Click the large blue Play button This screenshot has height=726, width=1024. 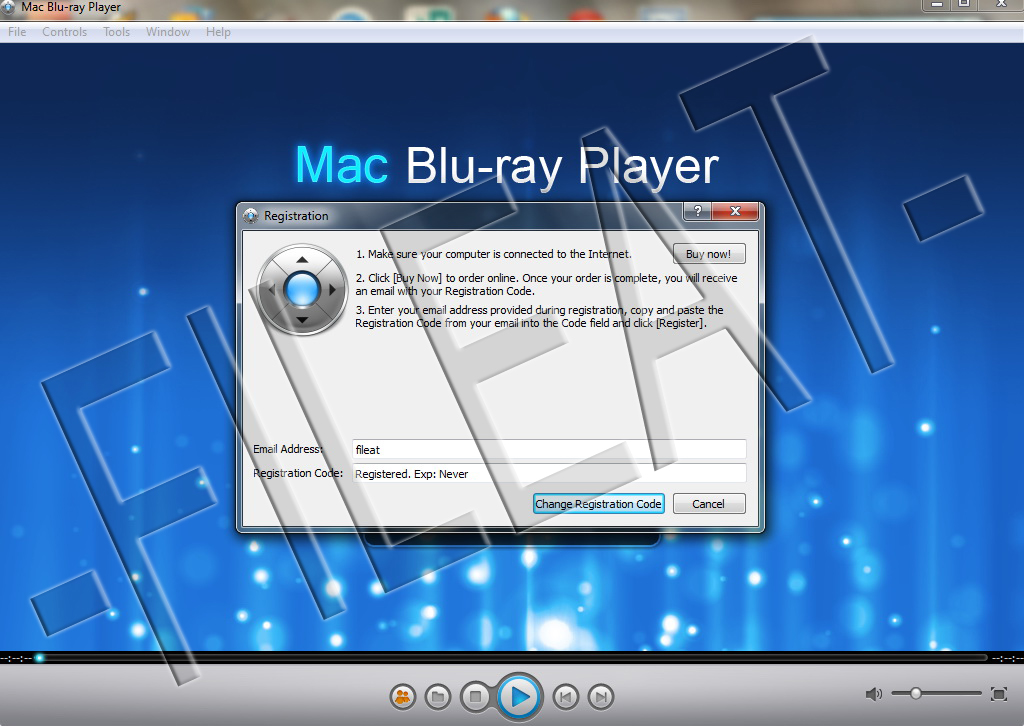(519, 697)
